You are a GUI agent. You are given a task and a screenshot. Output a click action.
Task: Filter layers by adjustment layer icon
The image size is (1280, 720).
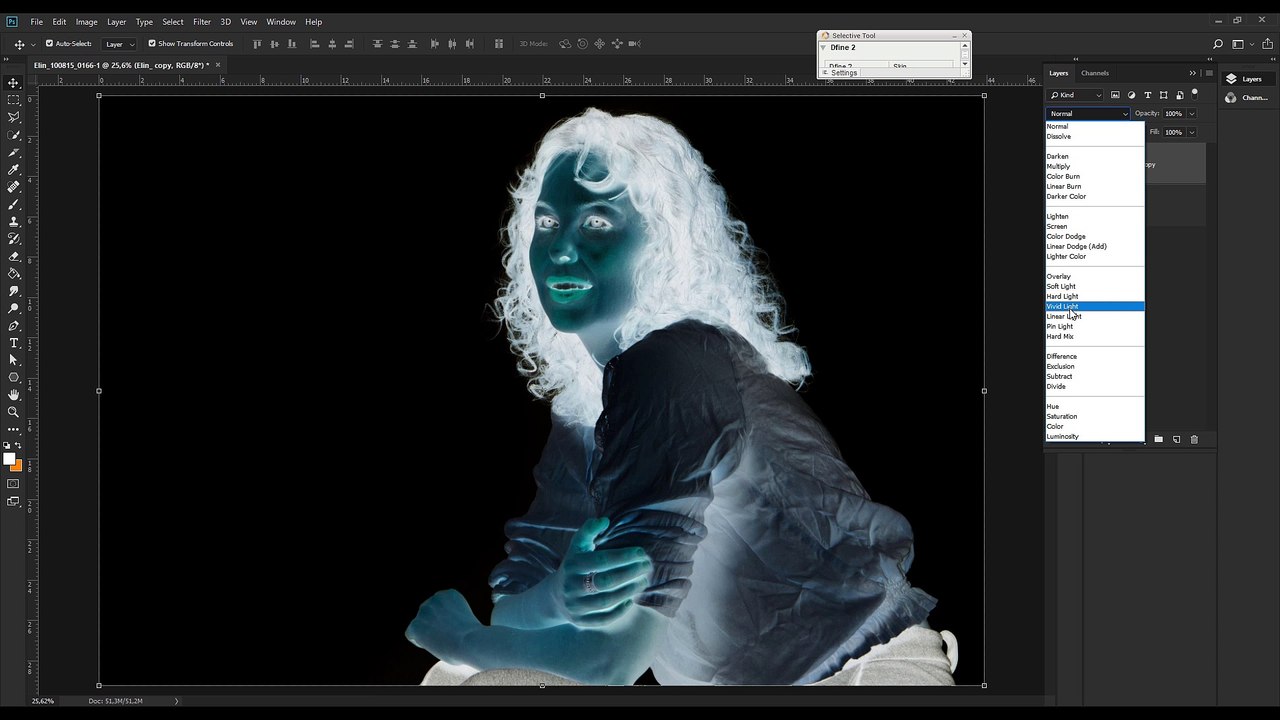coord(1131,95)
